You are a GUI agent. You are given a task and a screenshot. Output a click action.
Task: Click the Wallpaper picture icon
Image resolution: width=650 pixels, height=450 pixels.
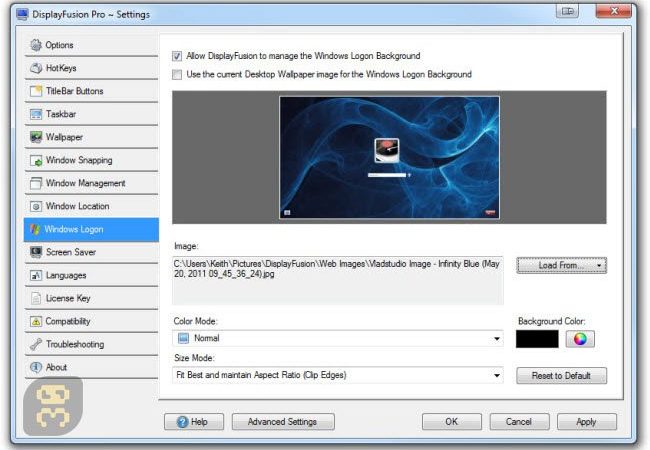click(36, 137)
